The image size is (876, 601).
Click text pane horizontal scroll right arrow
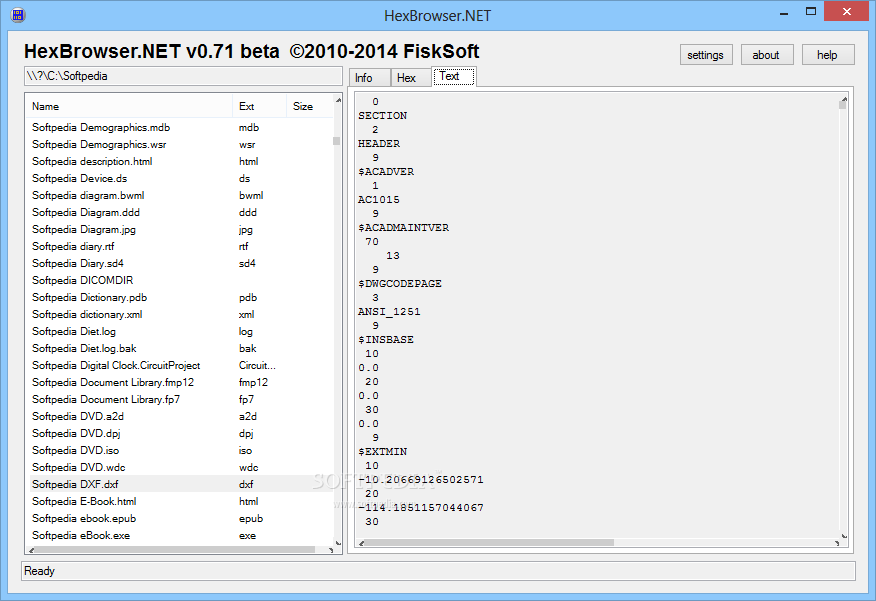coord(836,543)
